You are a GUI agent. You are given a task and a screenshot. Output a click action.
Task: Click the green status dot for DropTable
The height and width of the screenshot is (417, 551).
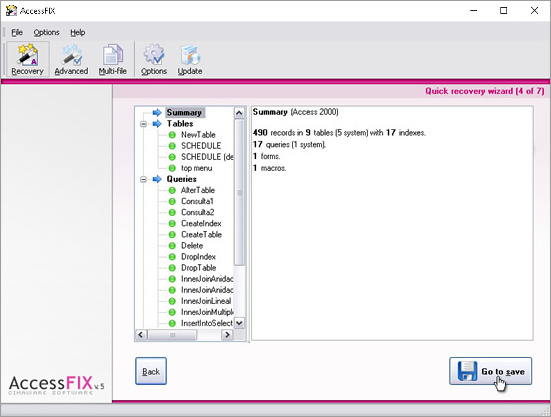(x=172, y=268)
